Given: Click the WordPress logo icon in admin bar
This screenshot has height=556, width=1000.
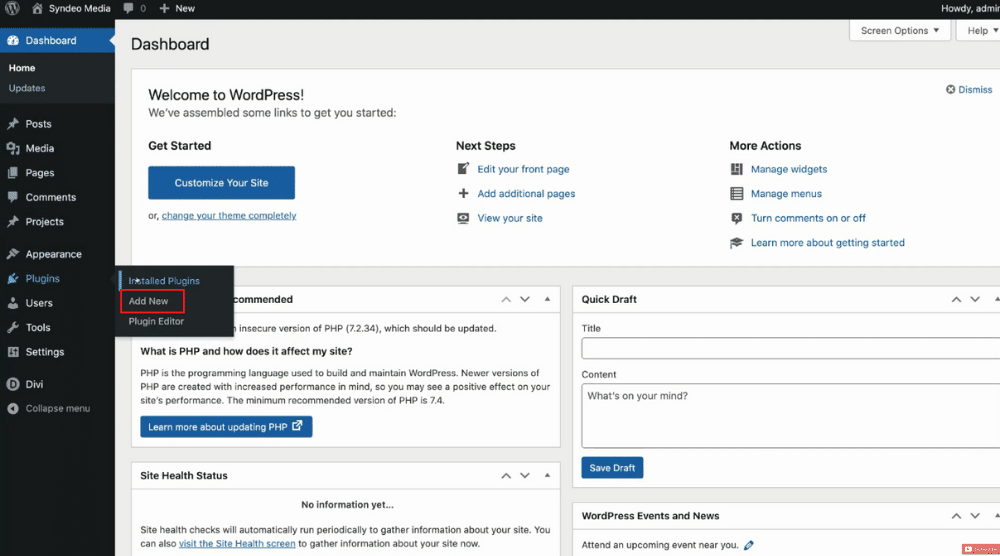Looking at the screenshot, I should click(x=12, y=8).
